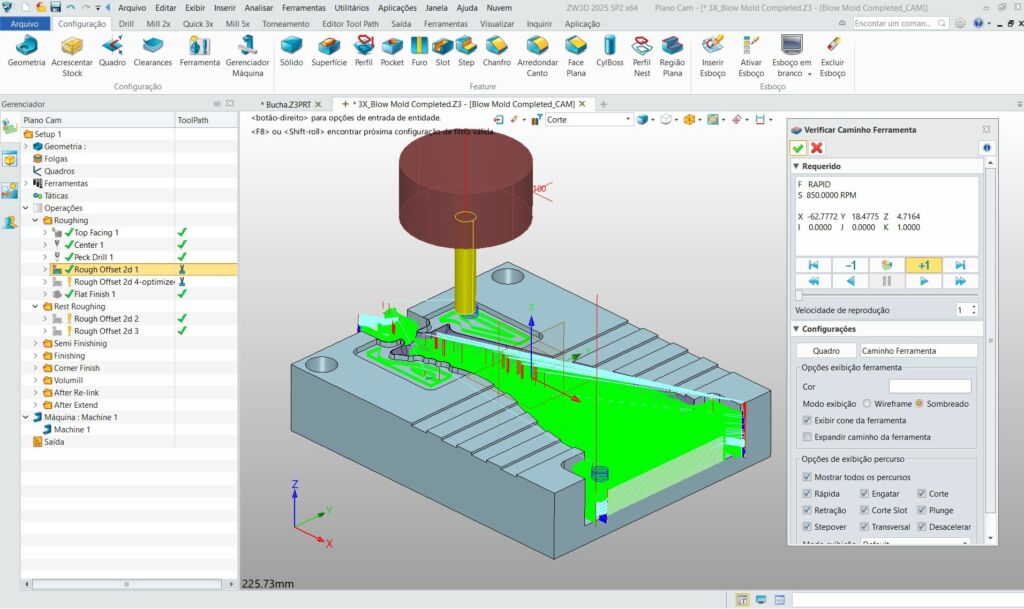
Task: Select the Face Plana feature icon
Action: click(576, 57)
